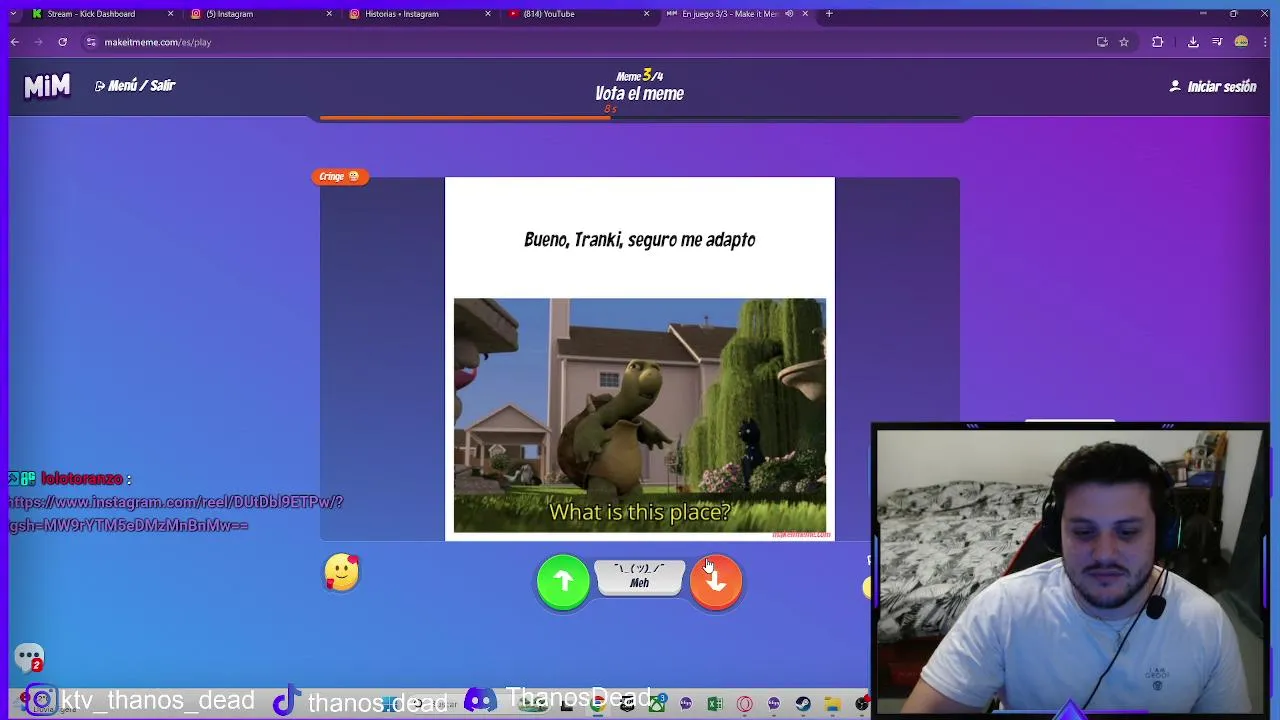Open the Extensions puzzle icon

click(x=1158, y=42)
